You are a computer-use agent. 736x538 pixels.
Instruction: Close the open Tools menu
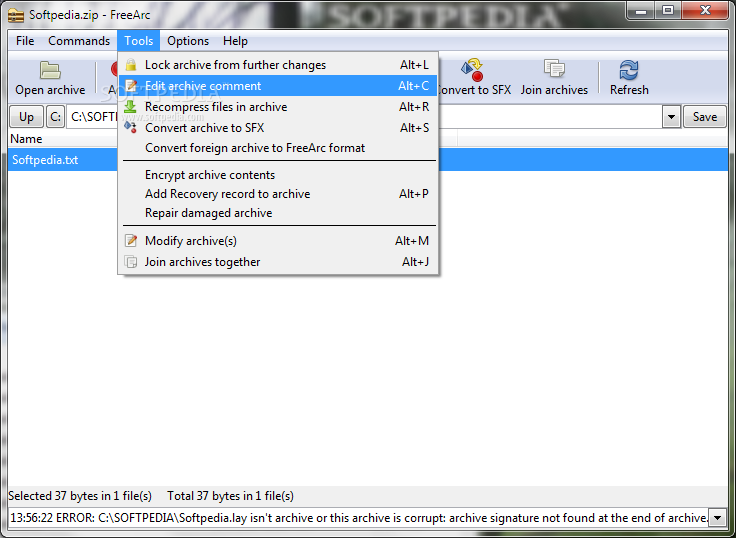coord(138,41)
